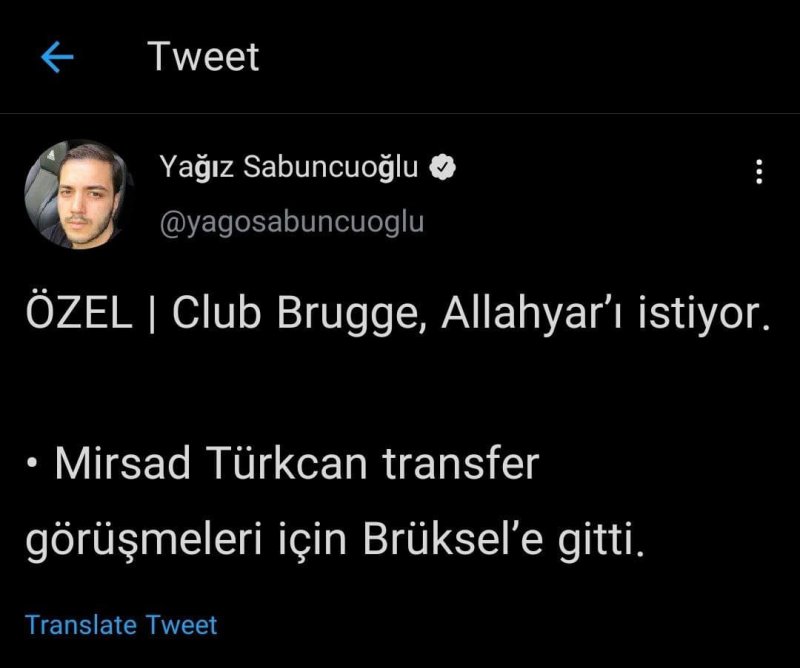Go back using the blue arrow

[x=57, y=57]
